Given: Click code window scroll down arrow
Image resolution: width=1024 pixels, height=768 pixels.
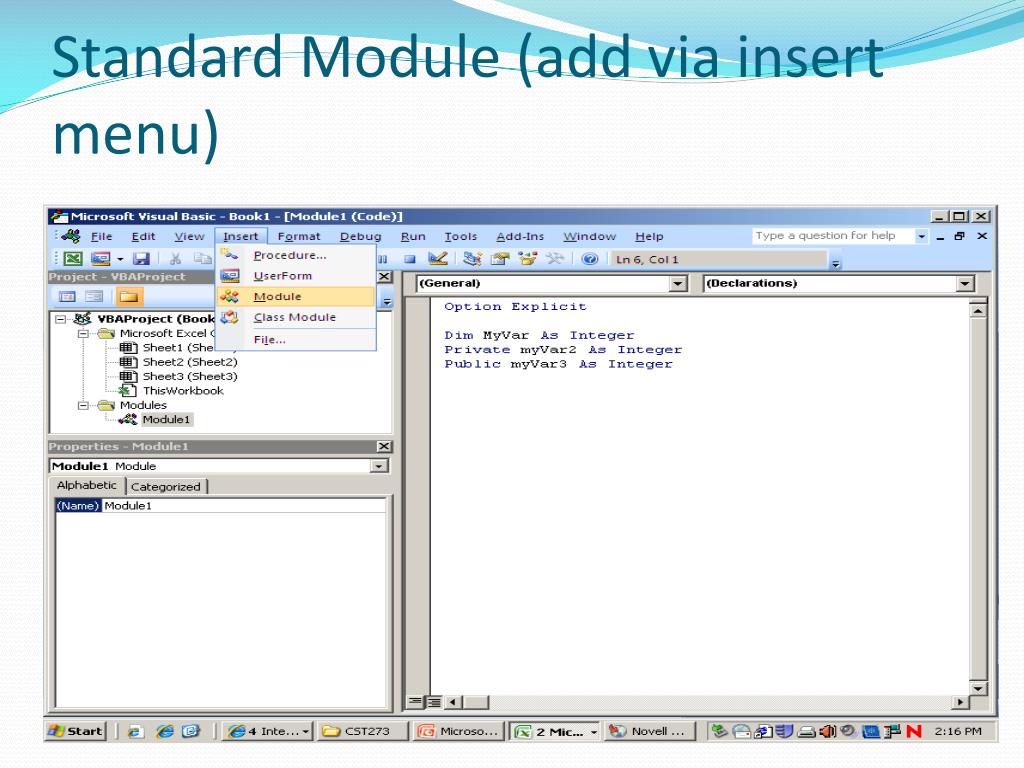Looking at the screenshot, I should pos(978,688).
